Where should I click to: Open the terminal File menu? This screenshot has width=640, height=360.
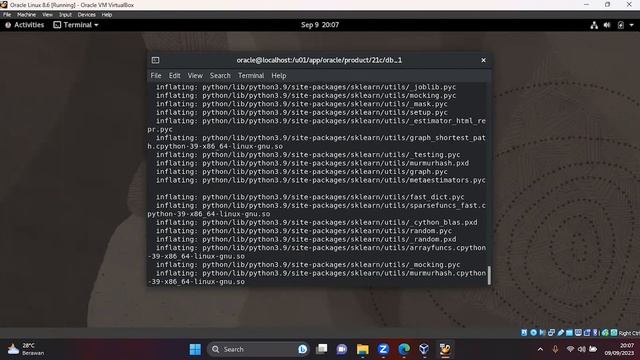click(156, 76)
